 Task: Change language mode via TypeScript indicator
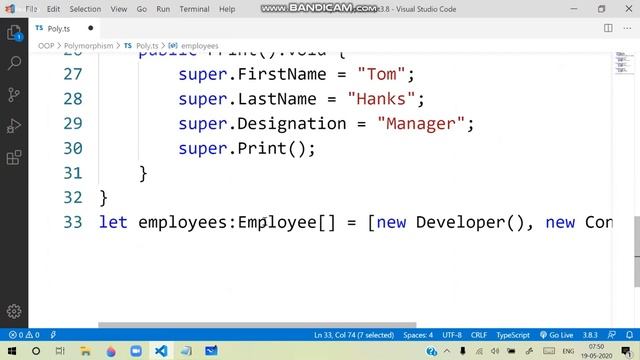click(x=513, y=335)
